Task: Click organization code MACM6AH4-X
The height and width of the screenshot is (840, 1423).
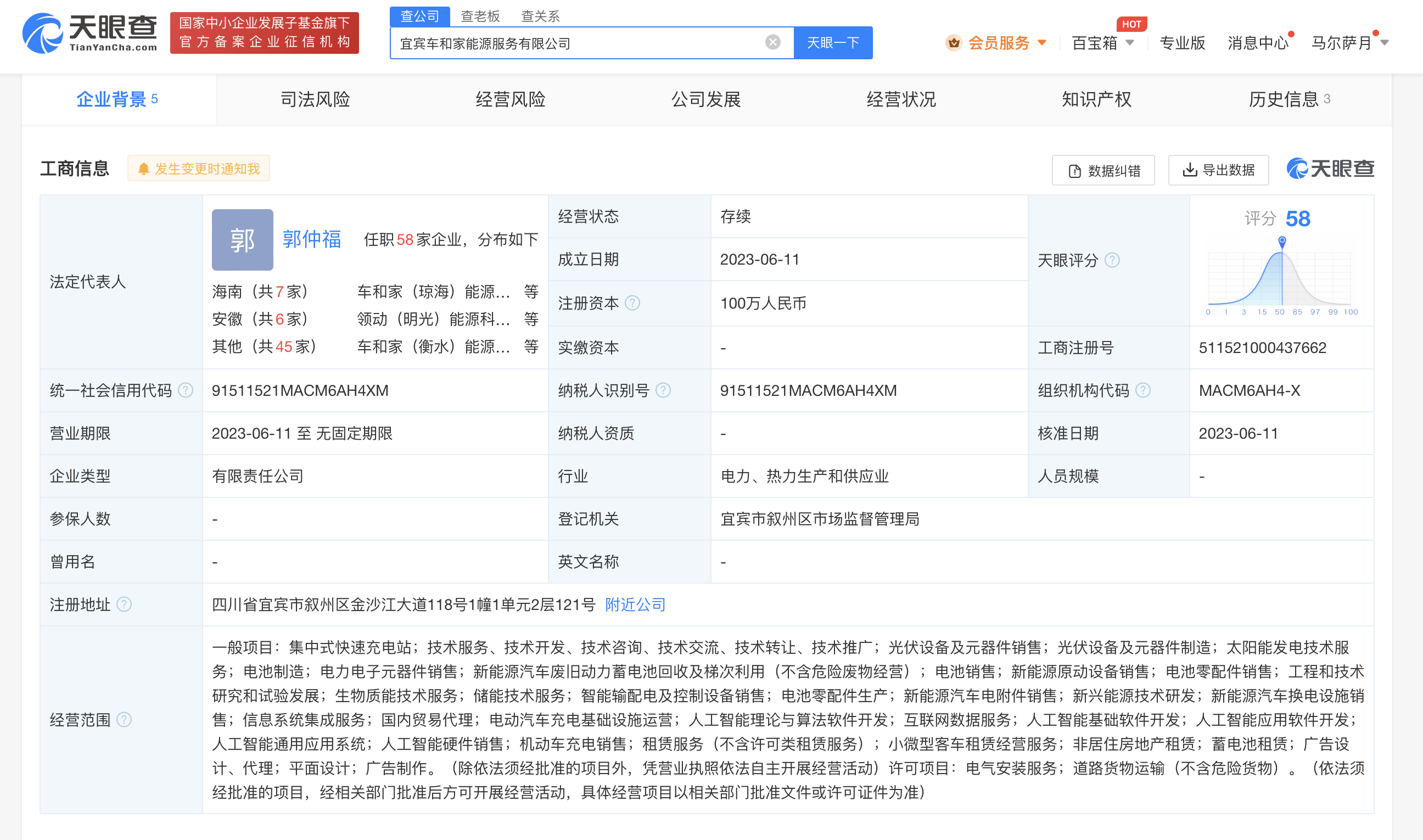Action: [x=1249, y=390]
